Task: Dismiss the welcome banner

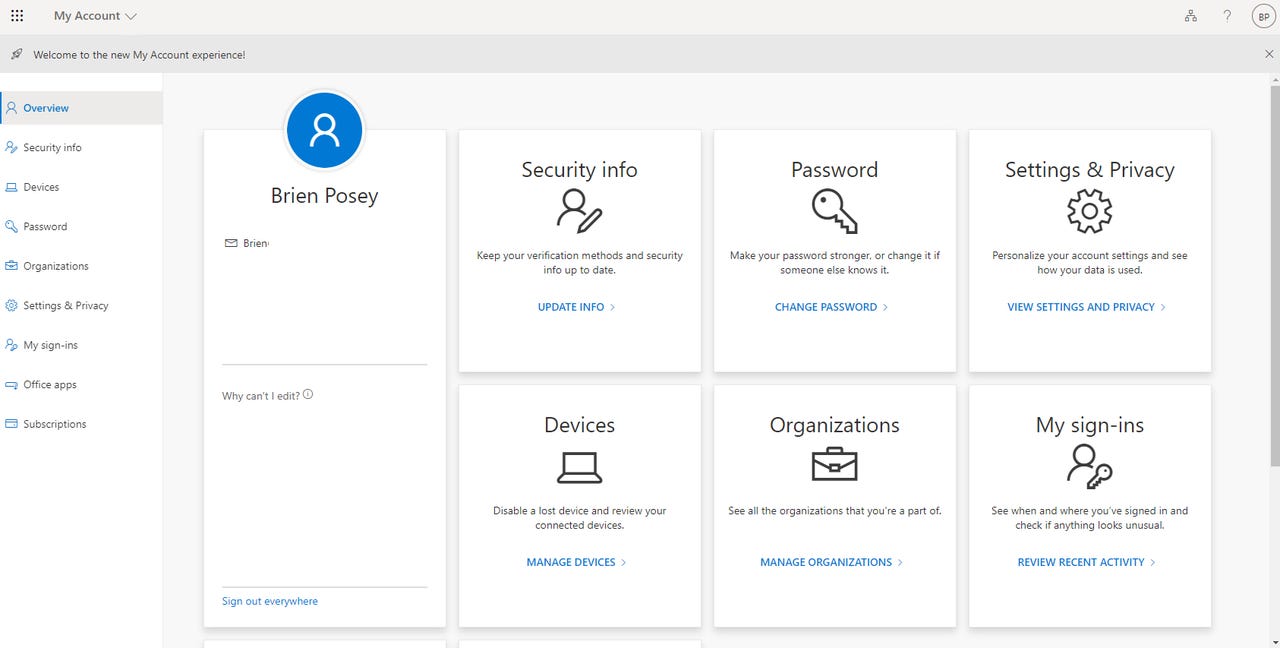Action: pyautogui.click(x=1269, y=53)
